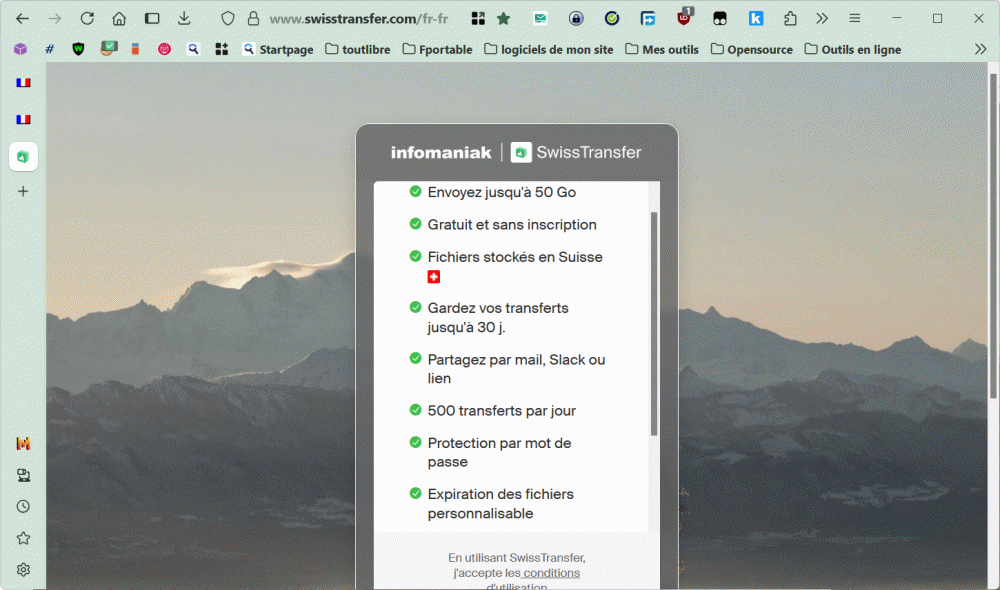Screen dimensions: 1000x590
Task: Open the conditions d'utilisation link
Action: point(551,573)
